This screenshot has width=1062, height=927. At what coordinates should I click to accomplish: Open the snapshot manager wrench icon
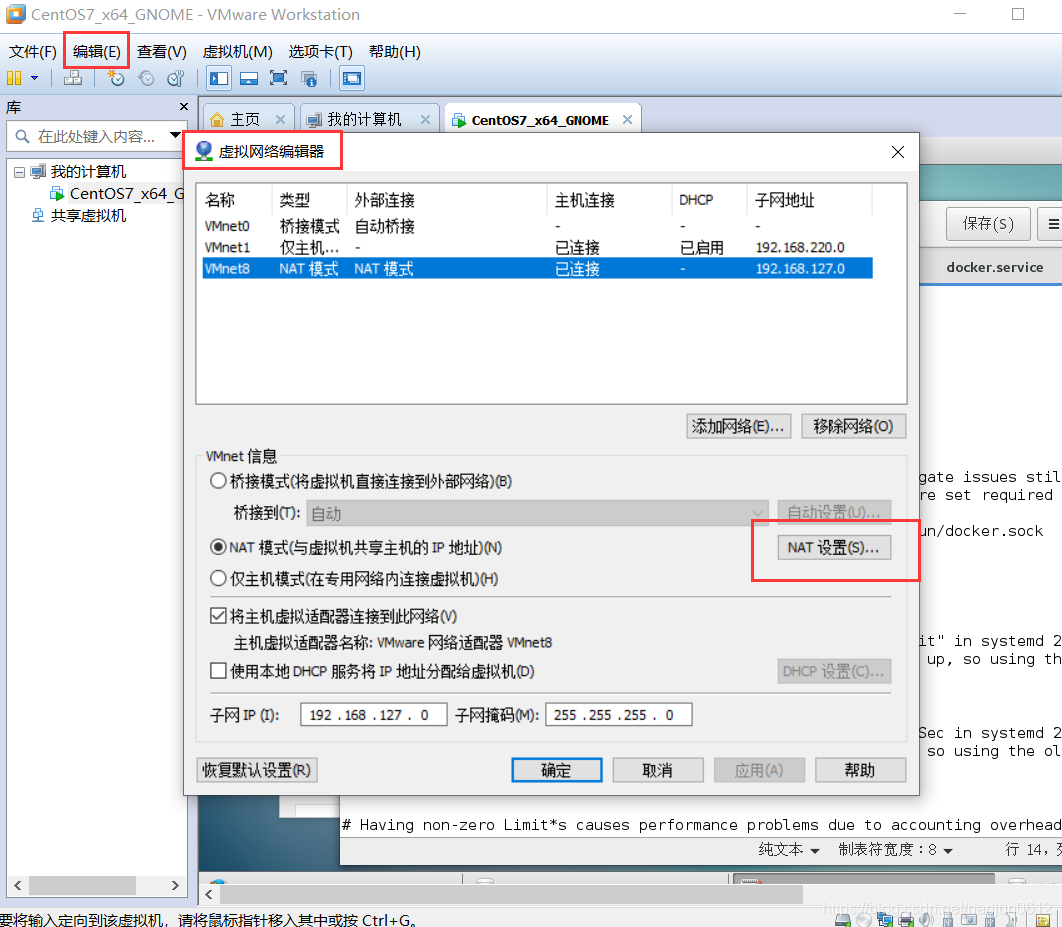click(176, 79)
